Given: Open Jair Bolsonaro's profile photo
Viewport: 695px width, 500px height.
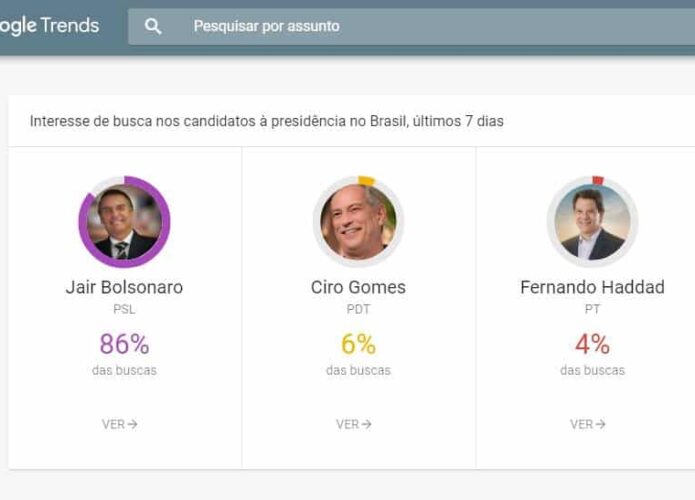Looking at the screenshot, I should (124, 222).
